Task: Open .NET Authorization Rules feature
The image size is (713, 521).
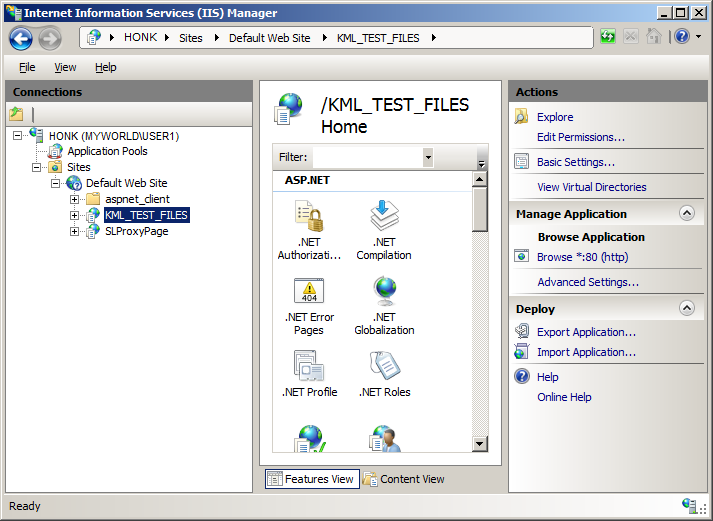Action: (x=309, y=230)
